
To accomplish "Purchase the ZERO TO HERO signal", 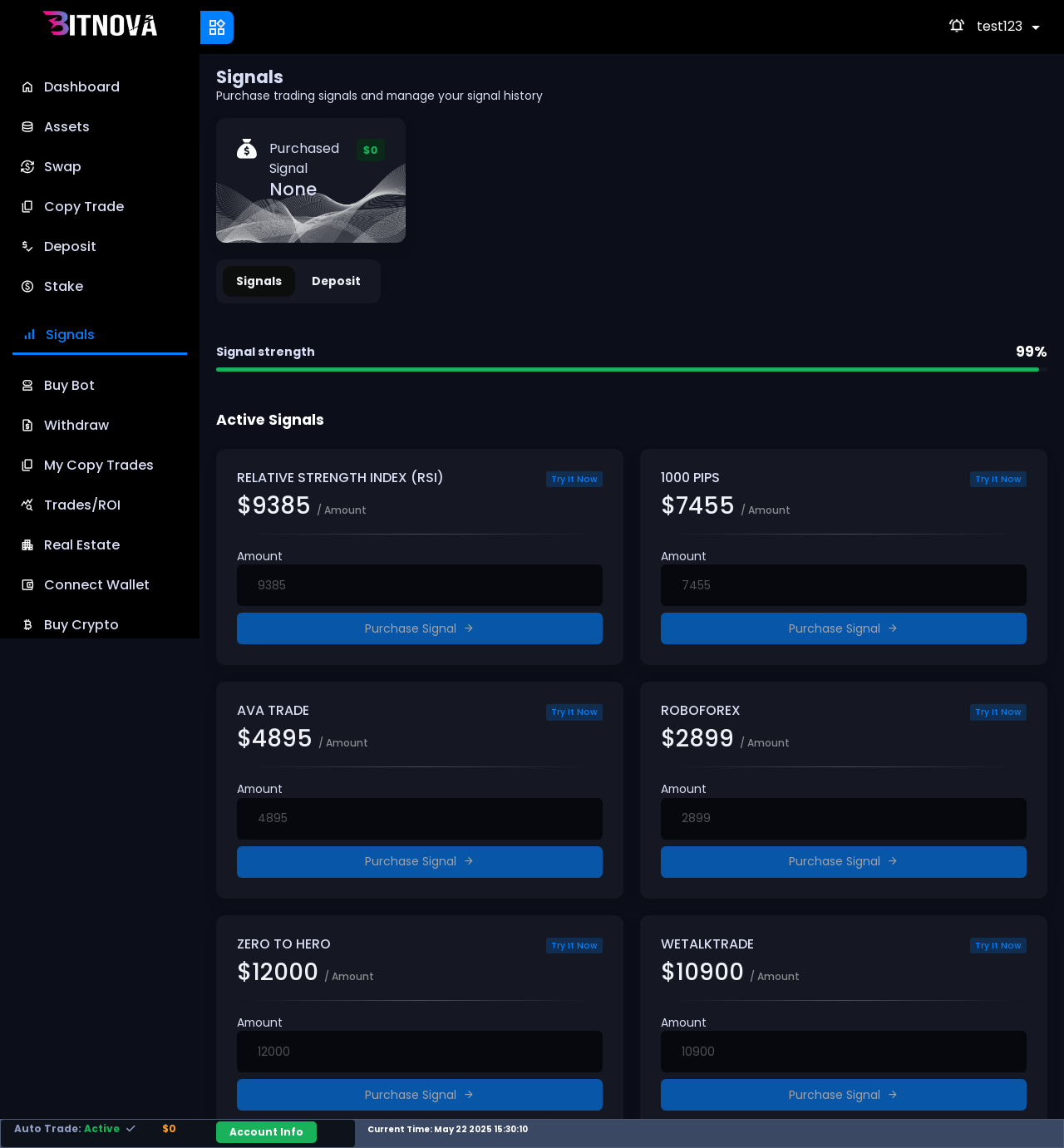I will click(420, 1095).
